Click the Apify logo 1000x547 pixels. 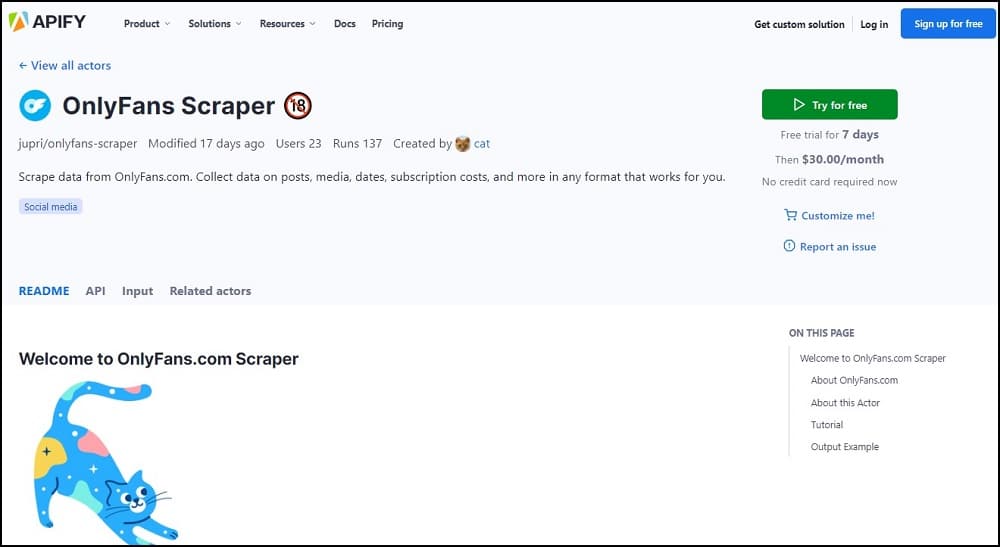(47, 22)
